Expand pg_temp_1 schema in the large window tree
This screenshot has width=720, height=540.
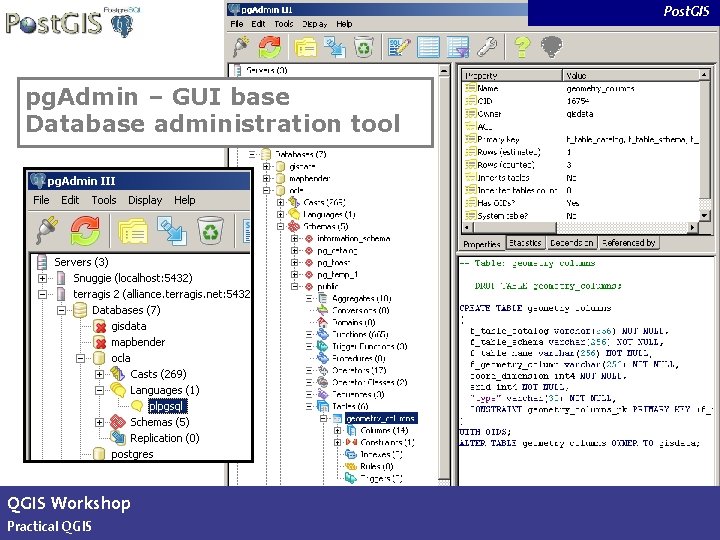pyautogui.click(x=295, y=275)
